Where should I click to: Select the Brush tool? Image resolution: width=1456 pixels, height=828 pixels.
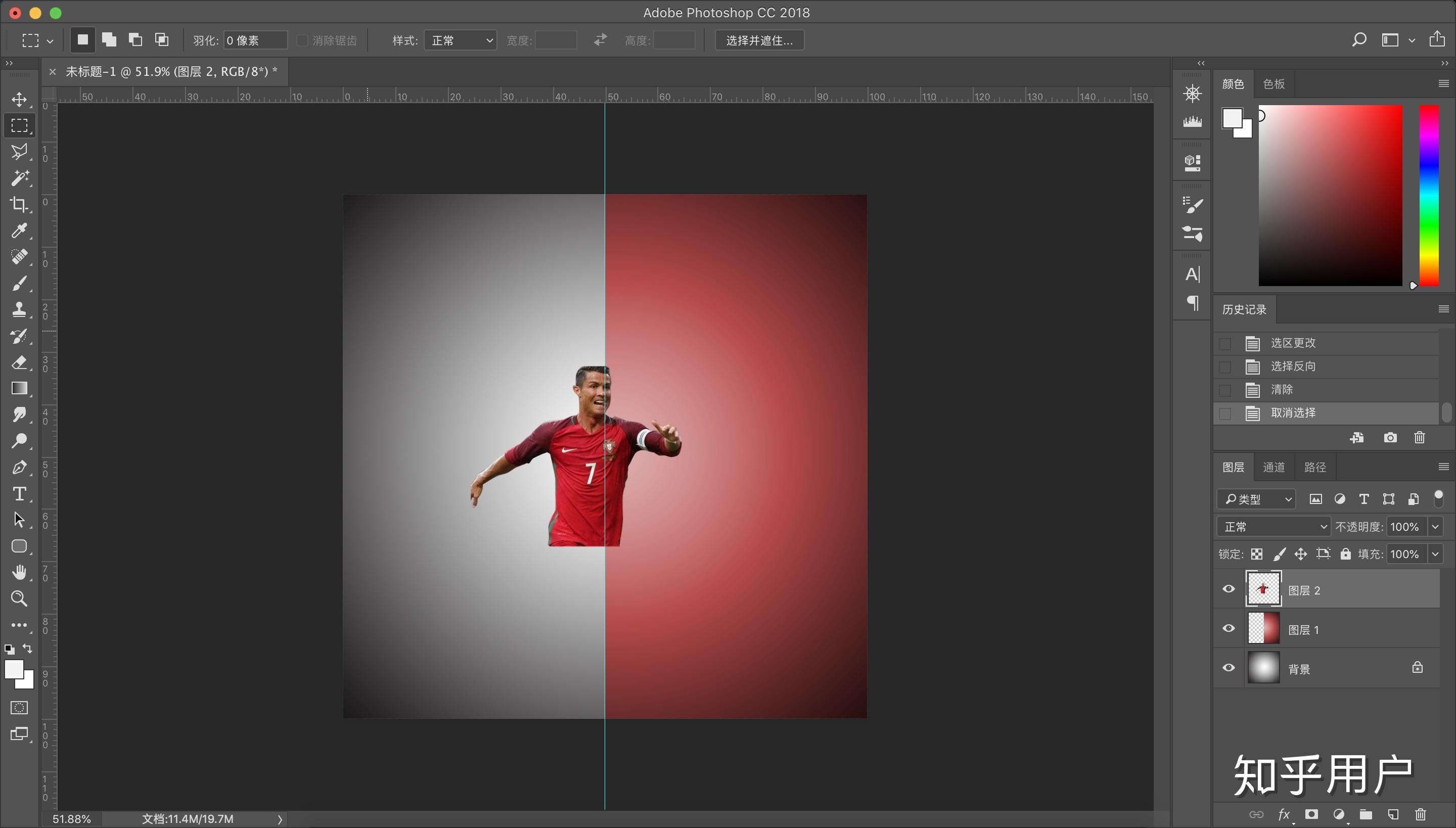(19, 283)
